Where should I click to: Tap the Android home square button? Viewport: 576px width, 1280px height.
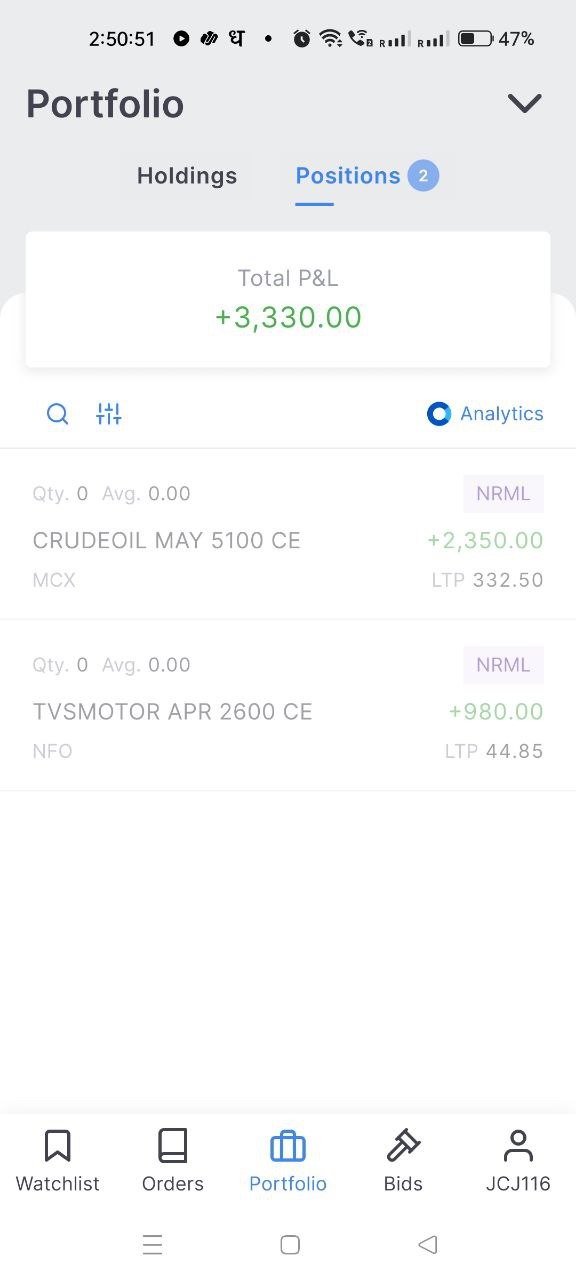(x=290, y=1244)
